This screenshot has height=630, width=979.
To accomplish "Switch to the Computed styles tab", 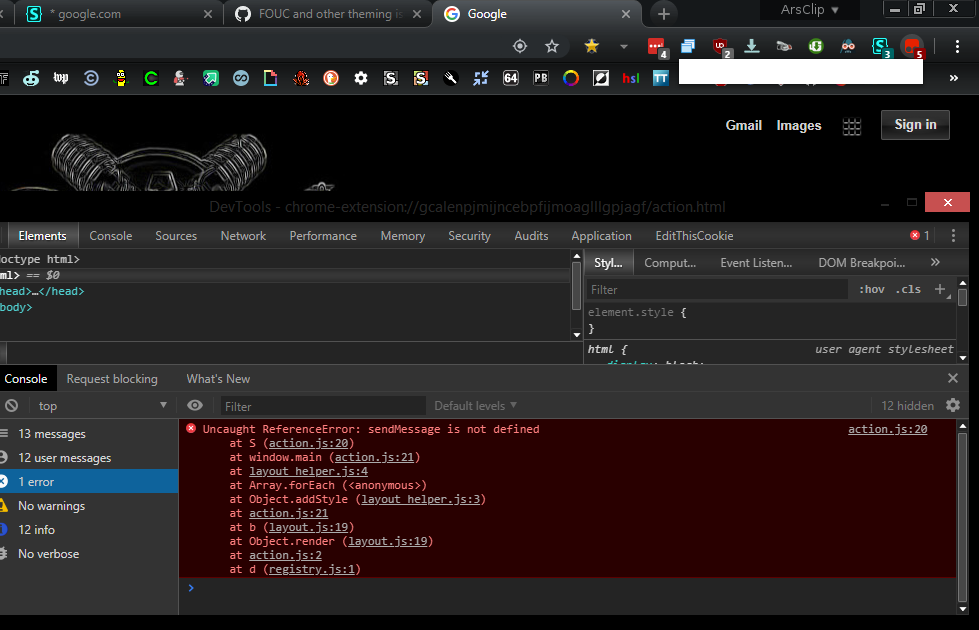I will tap(670, 262).
